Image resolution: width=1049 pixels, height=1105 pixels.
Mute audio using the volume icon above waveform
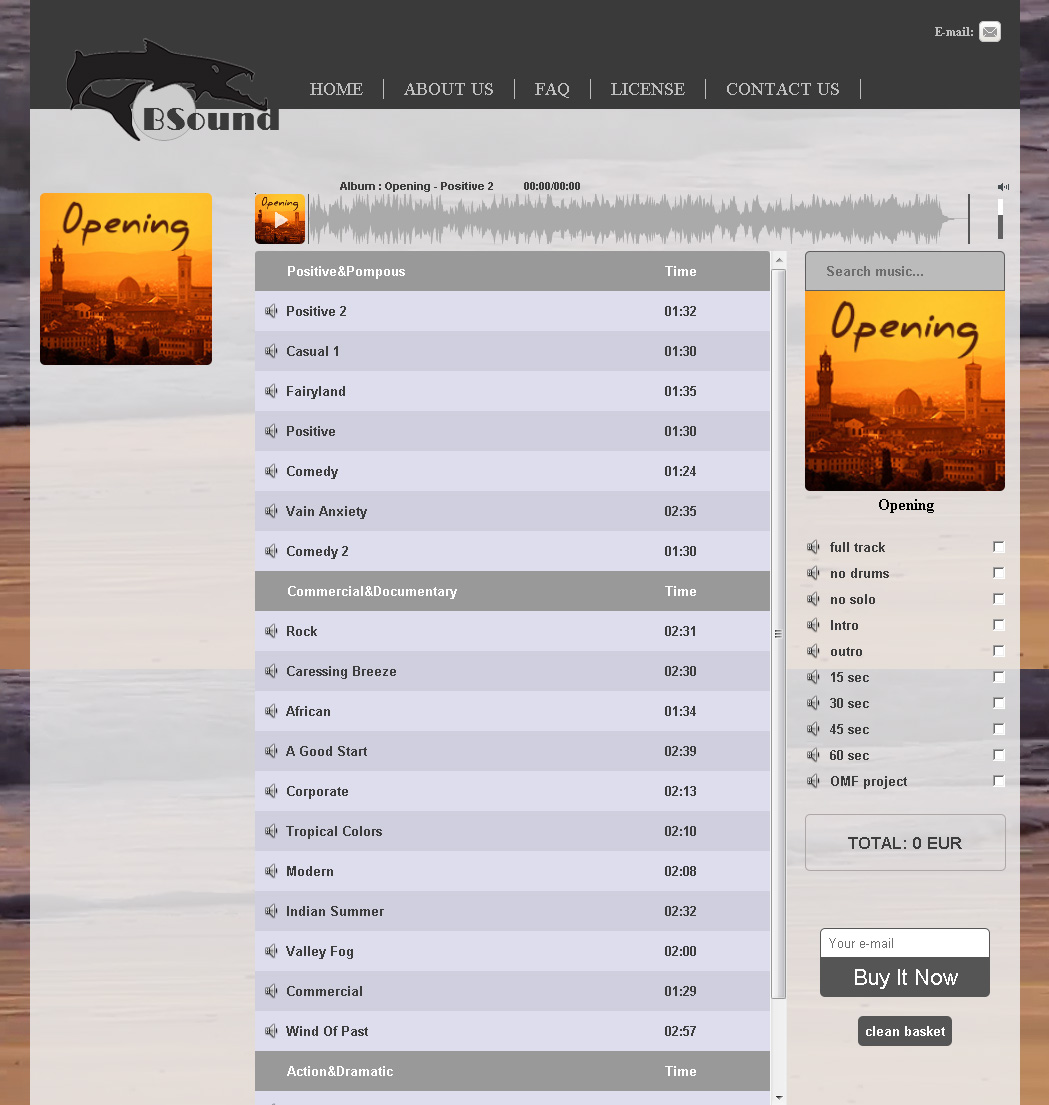pyautogui.click(x=1003, y=187)
